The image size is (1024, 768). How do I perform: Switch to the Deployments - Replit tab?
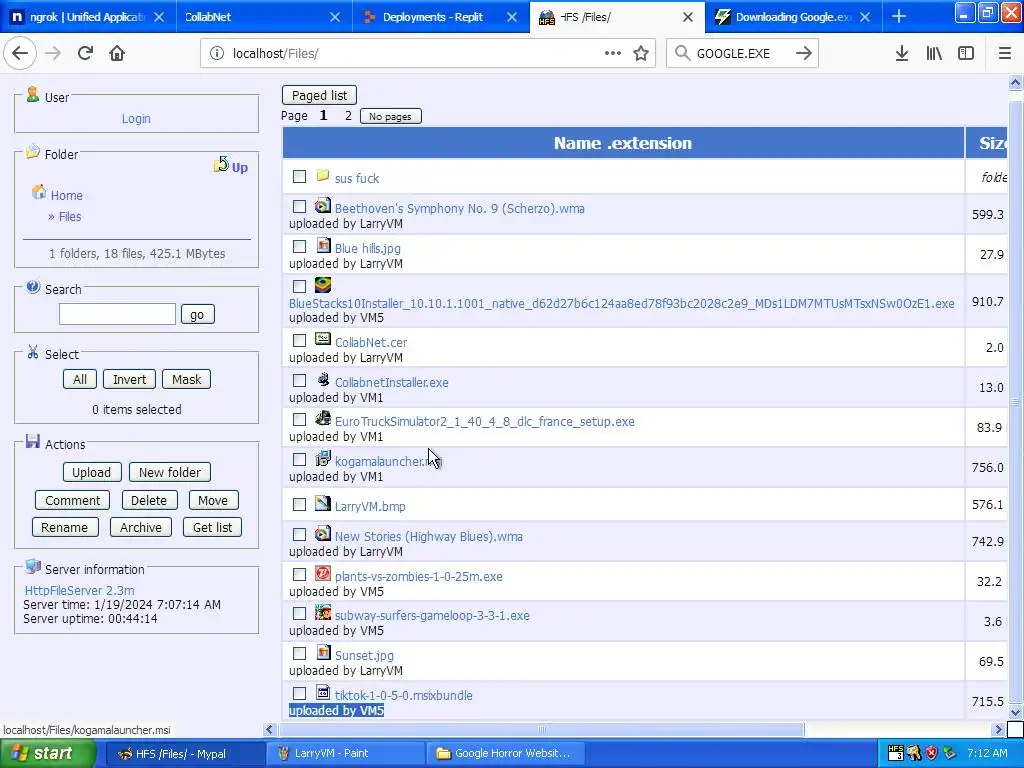pos(440,17)
